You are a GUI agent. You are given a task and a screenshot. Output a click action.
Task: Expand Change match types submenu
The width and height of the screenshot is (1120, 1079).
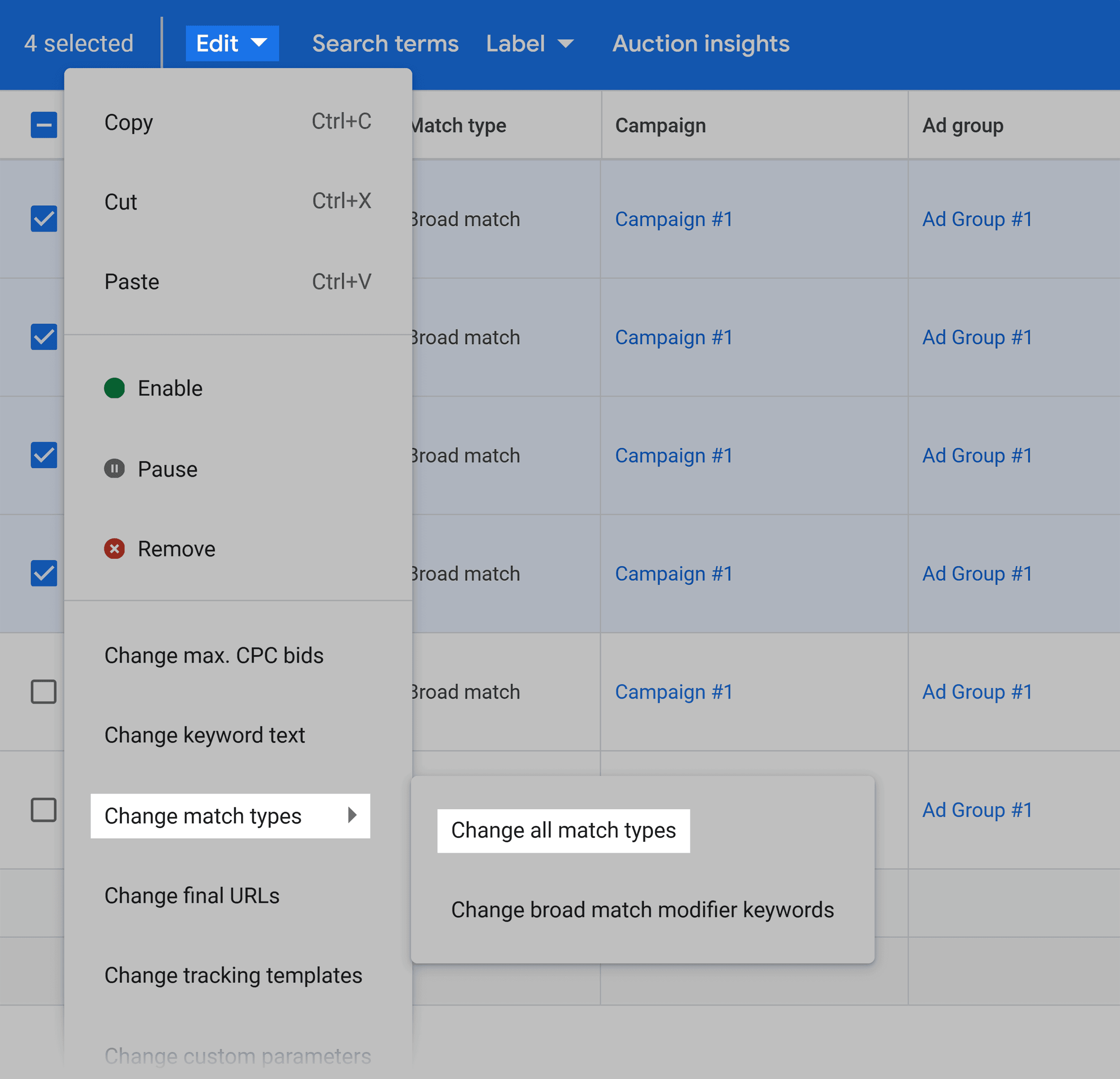(x=230, y=814)
